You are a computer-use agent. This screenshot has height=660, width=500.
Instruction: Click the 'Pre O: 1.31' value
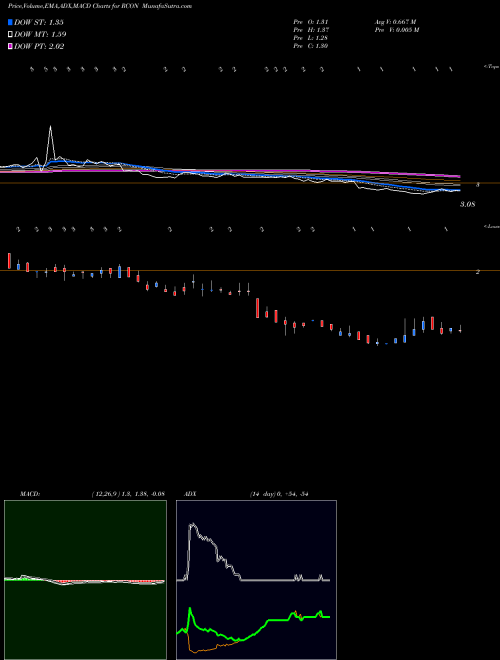point(311,22)
